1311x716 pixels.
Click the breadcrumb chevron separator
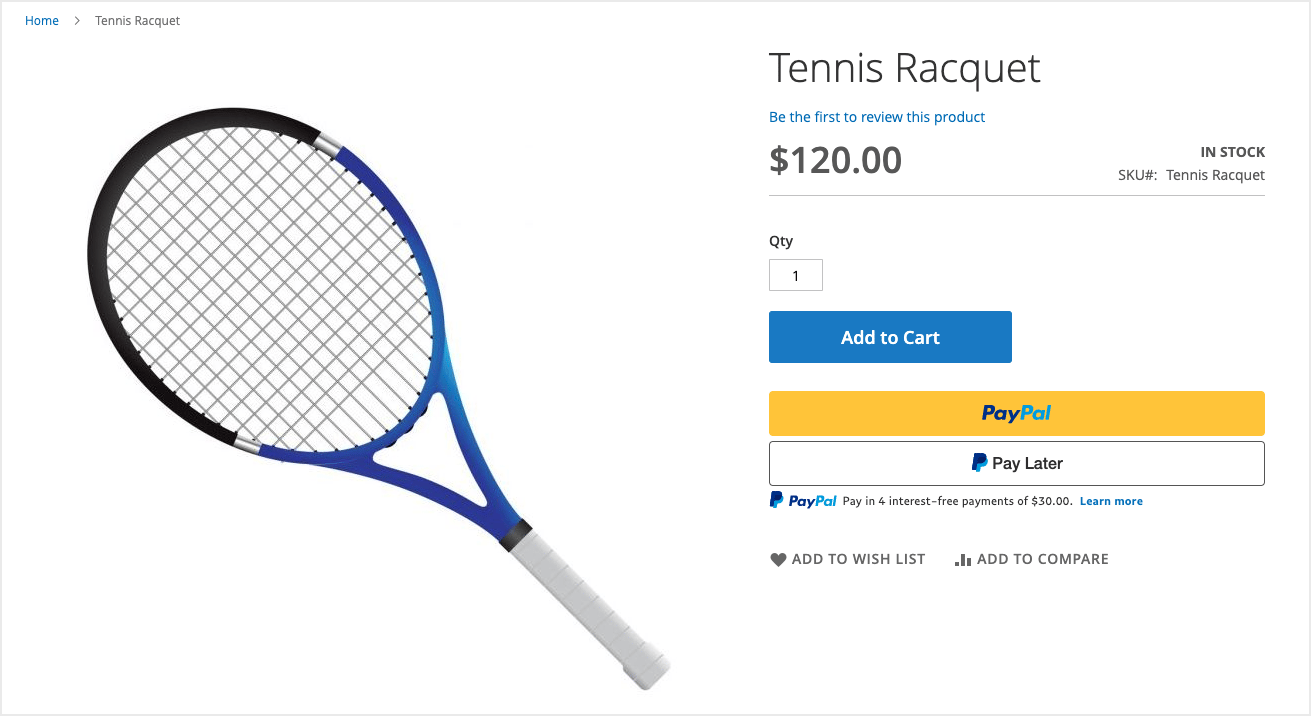click(x=77, y=21)
